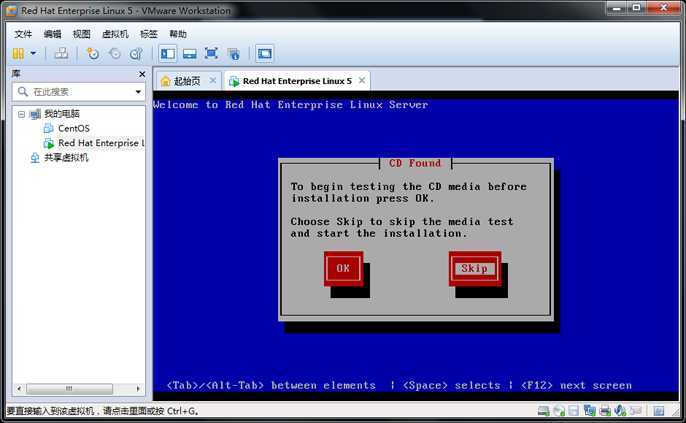Open the 文件 menu
Viewport: 686px width, 423px height.
tap(23, 34)
